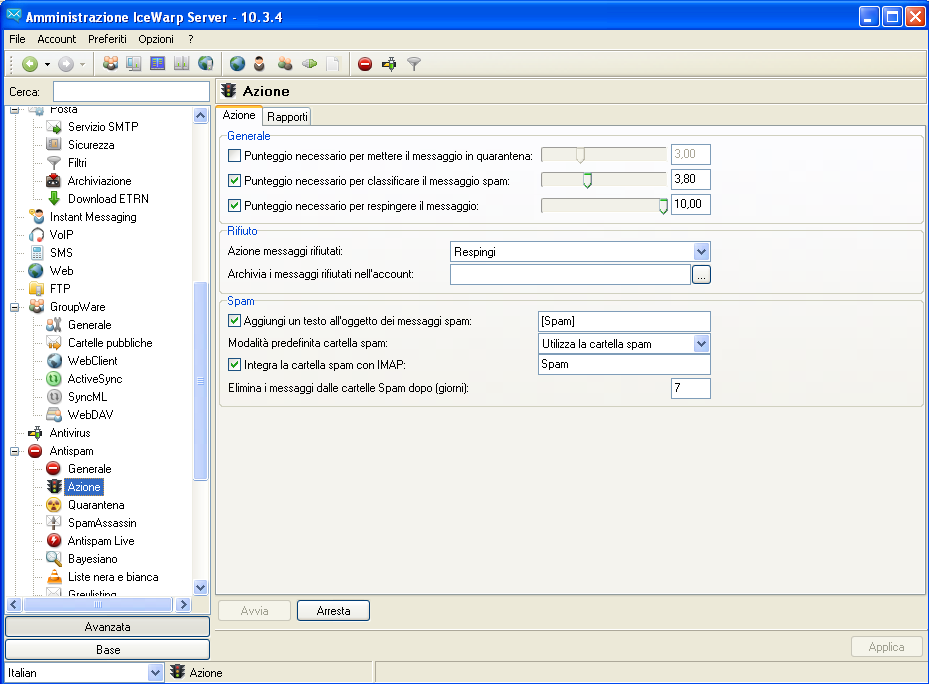The height and width of the screenshot is (684, 929).
Task: Click the spam score slider handle
Action: point(587,180)
